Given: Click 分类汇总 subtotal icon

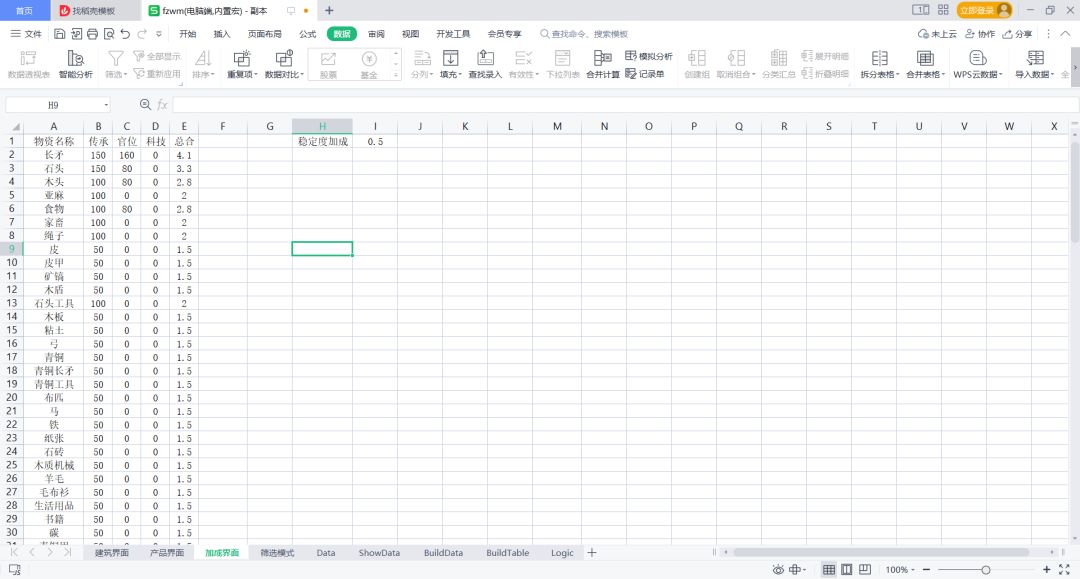Looking at the screenshot, I should (778, 64).
